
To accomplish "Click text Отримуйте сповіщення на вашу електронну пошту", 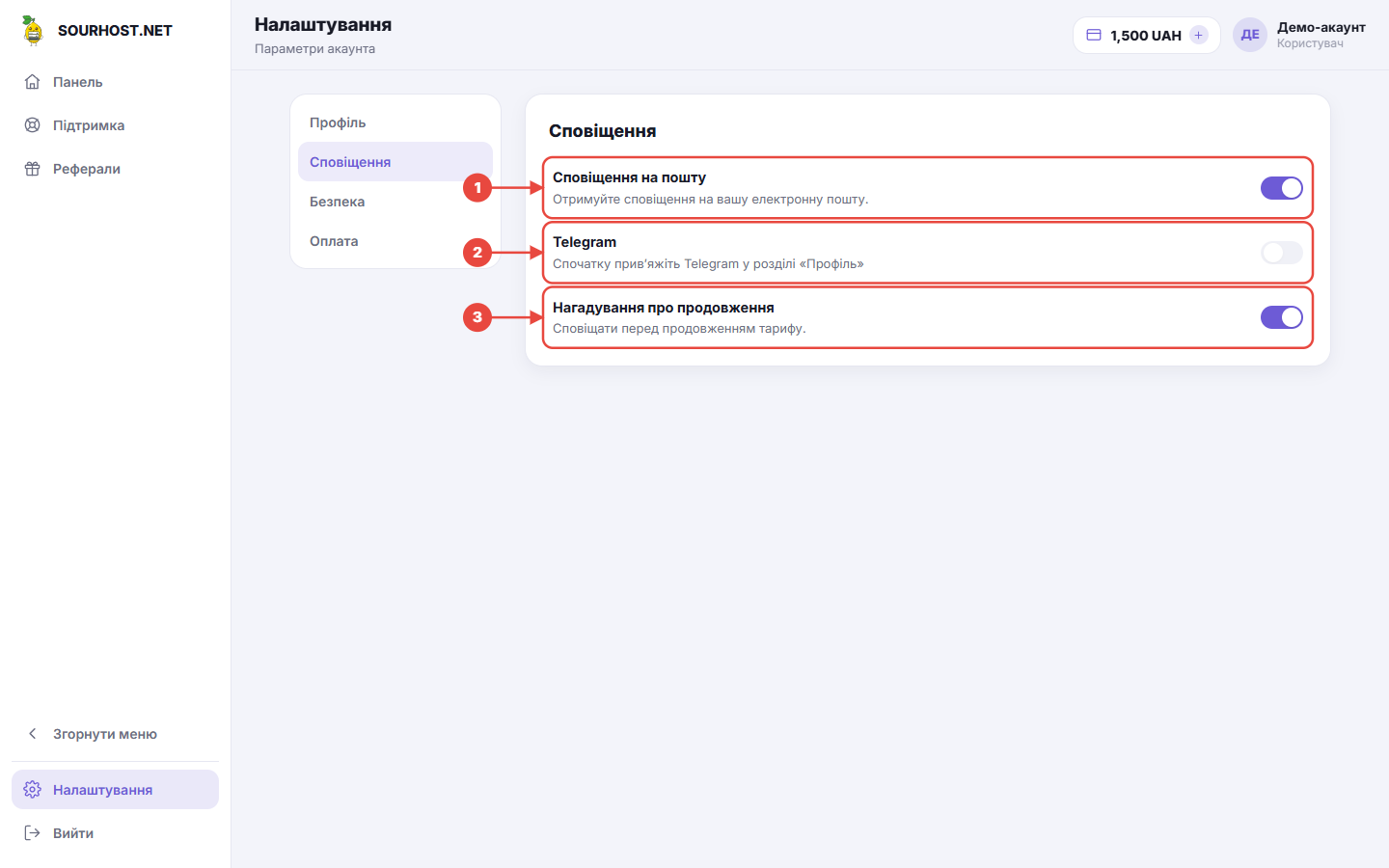I will 711,200.
